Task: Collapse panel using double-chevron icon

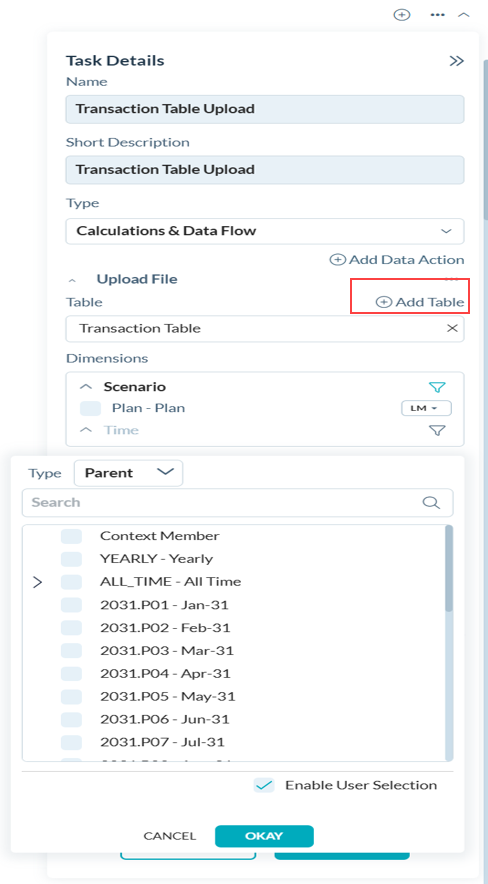Action: pyautogui.click(x=456, y=61)
